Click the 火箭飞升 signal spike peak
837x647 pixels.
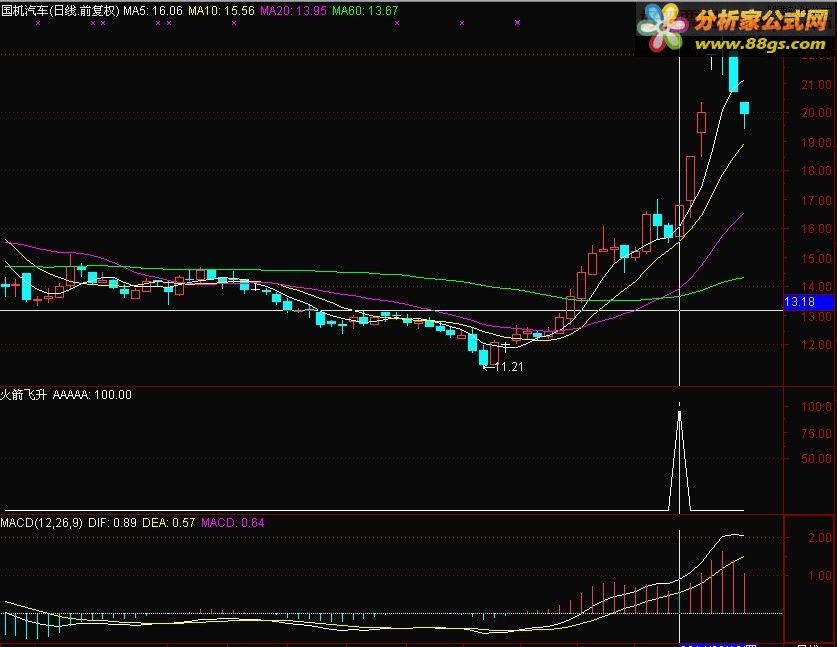point(680,414)
